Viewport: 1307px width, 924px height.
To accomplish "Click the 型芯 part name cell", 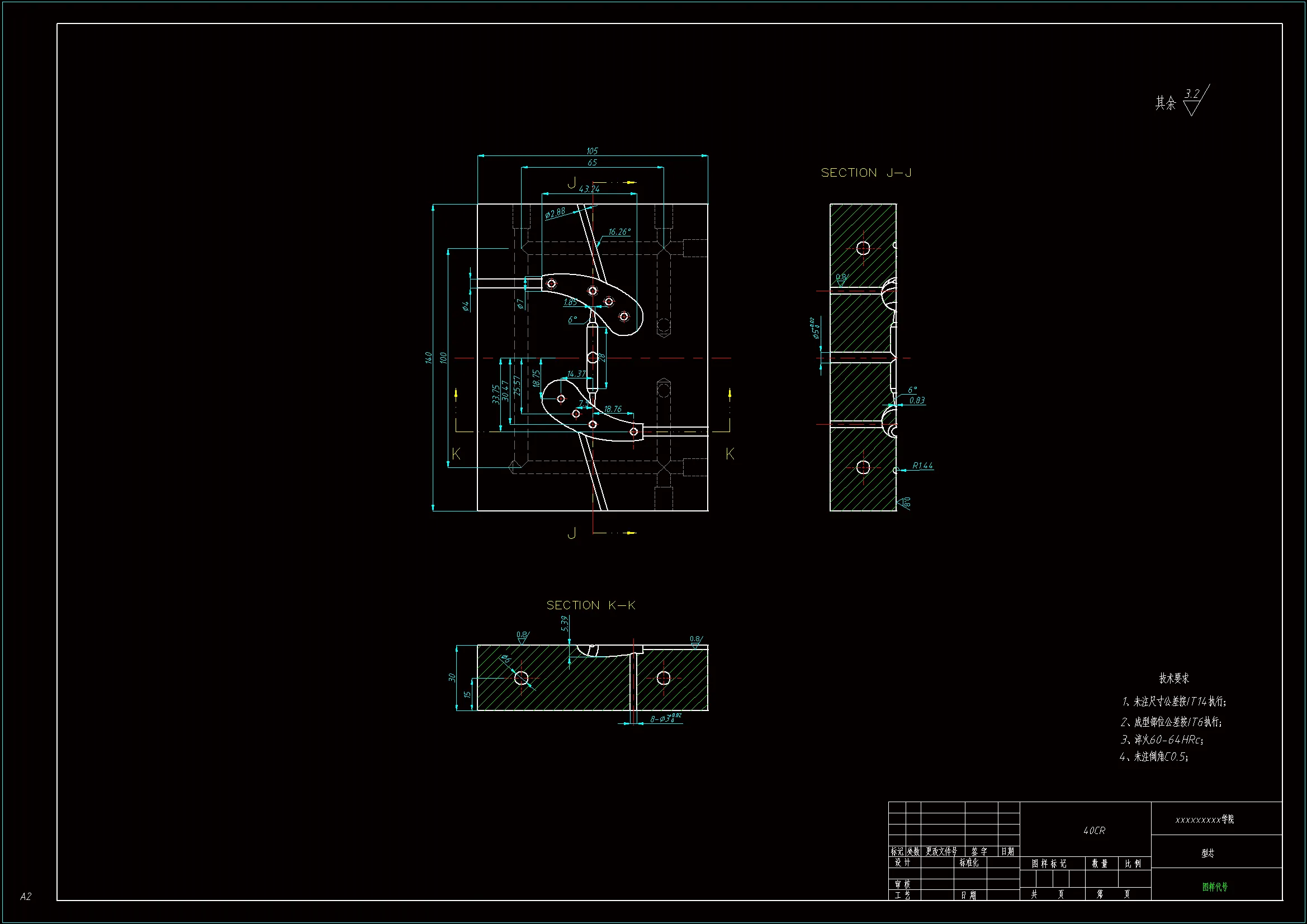I will click(x=1207, y=853).
